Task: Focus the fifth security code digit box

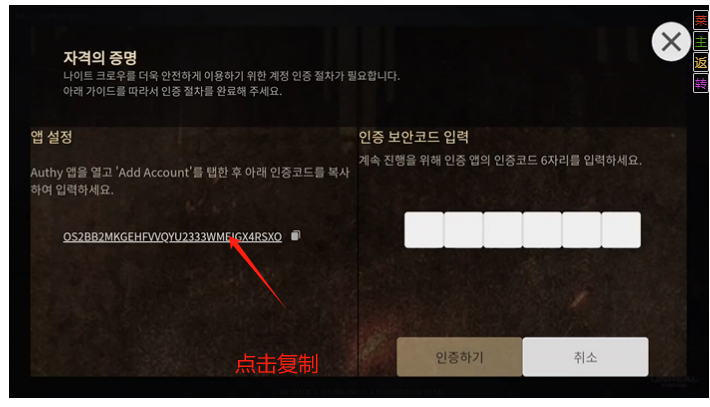Action: point(581,230)
